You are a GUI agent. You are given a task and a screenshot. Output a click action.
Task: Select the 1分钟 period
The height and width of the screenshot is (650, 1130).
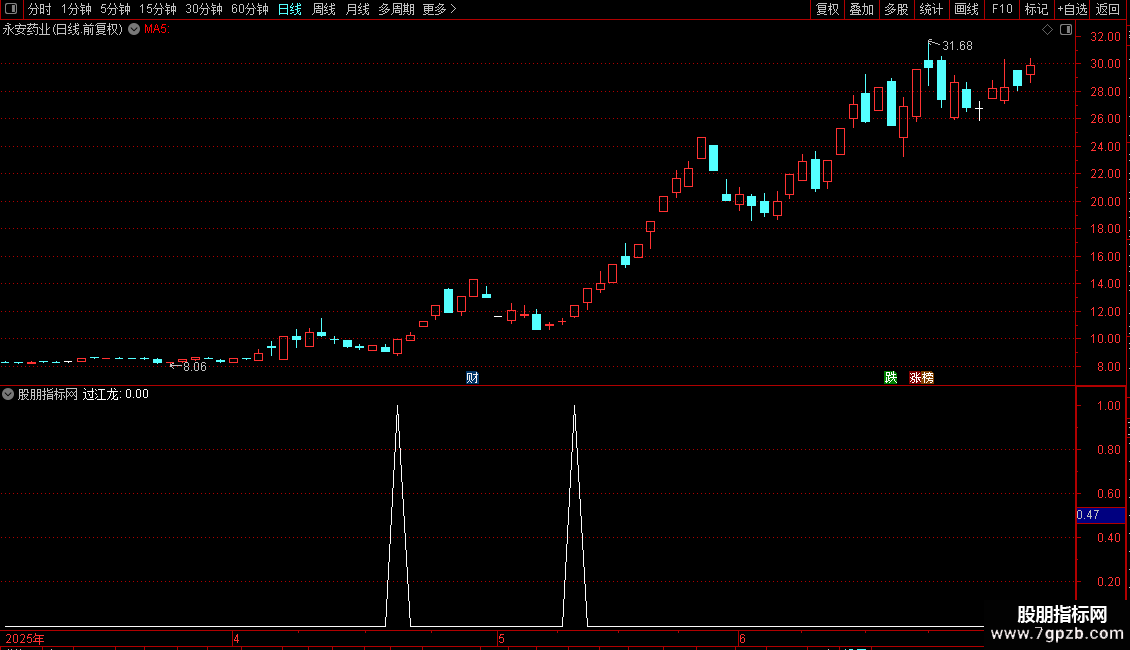point(76,9)
